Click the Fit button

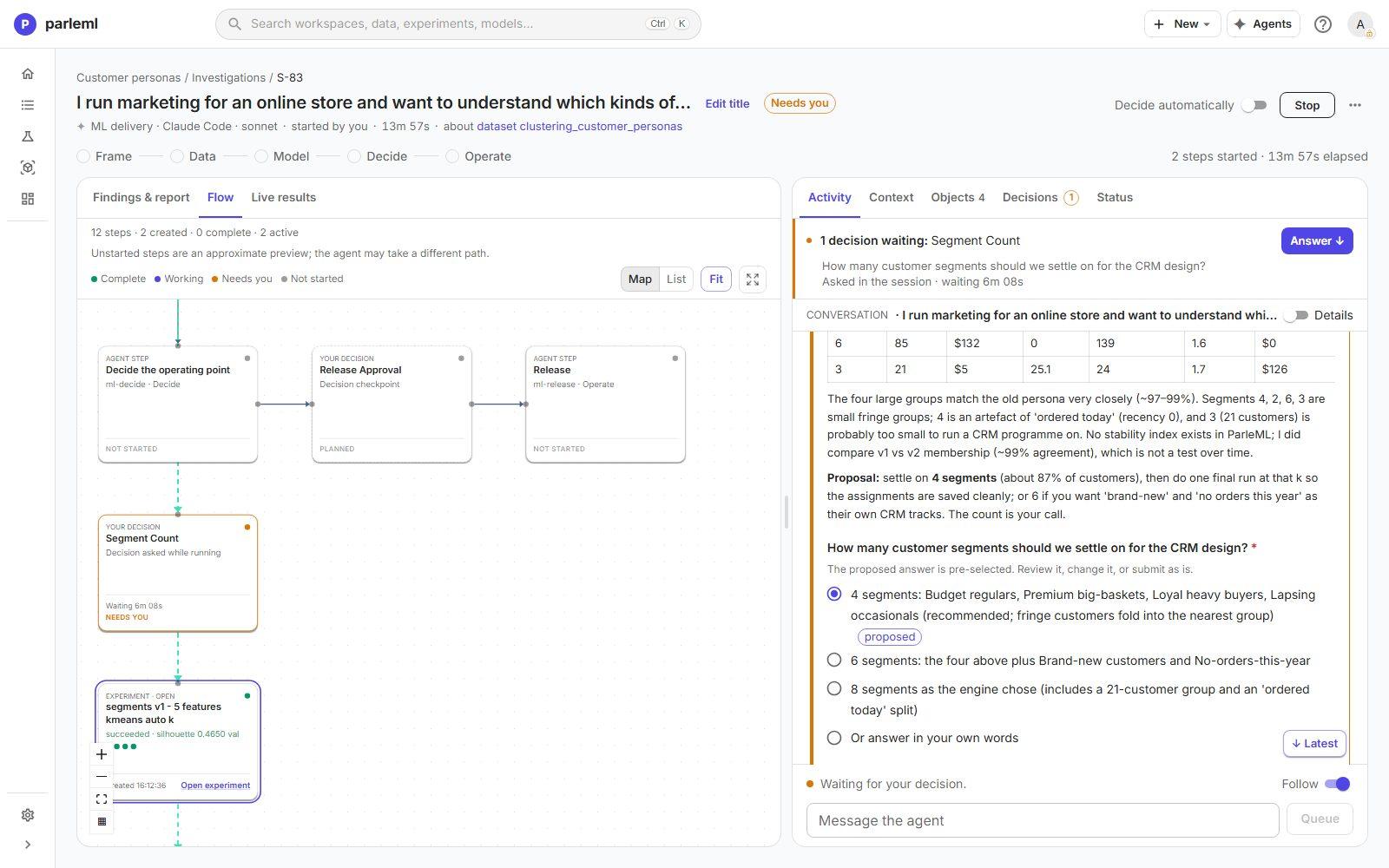pyautogui.click(x=716, y=279)
